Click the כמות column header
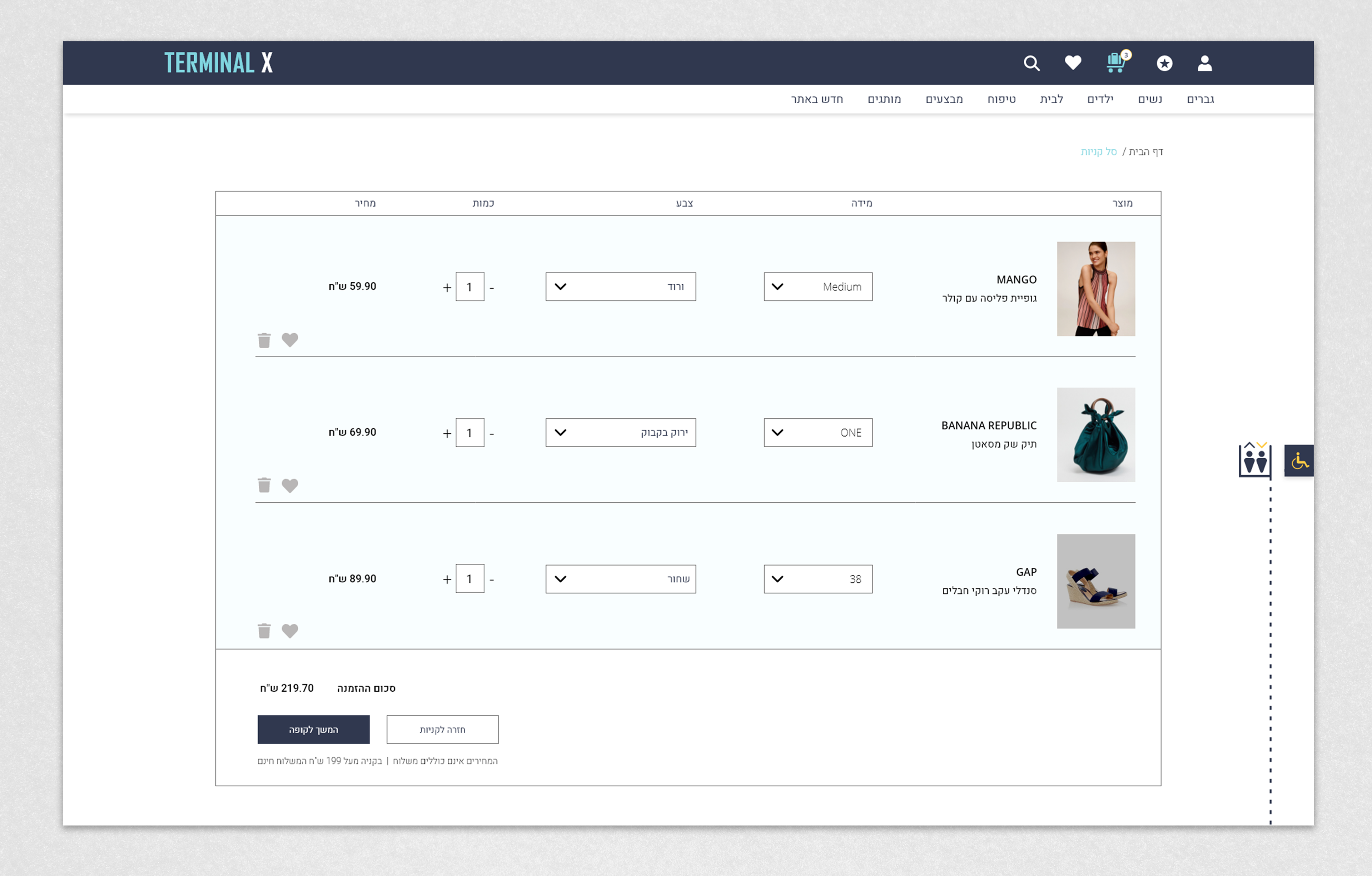 click(483, 203)
